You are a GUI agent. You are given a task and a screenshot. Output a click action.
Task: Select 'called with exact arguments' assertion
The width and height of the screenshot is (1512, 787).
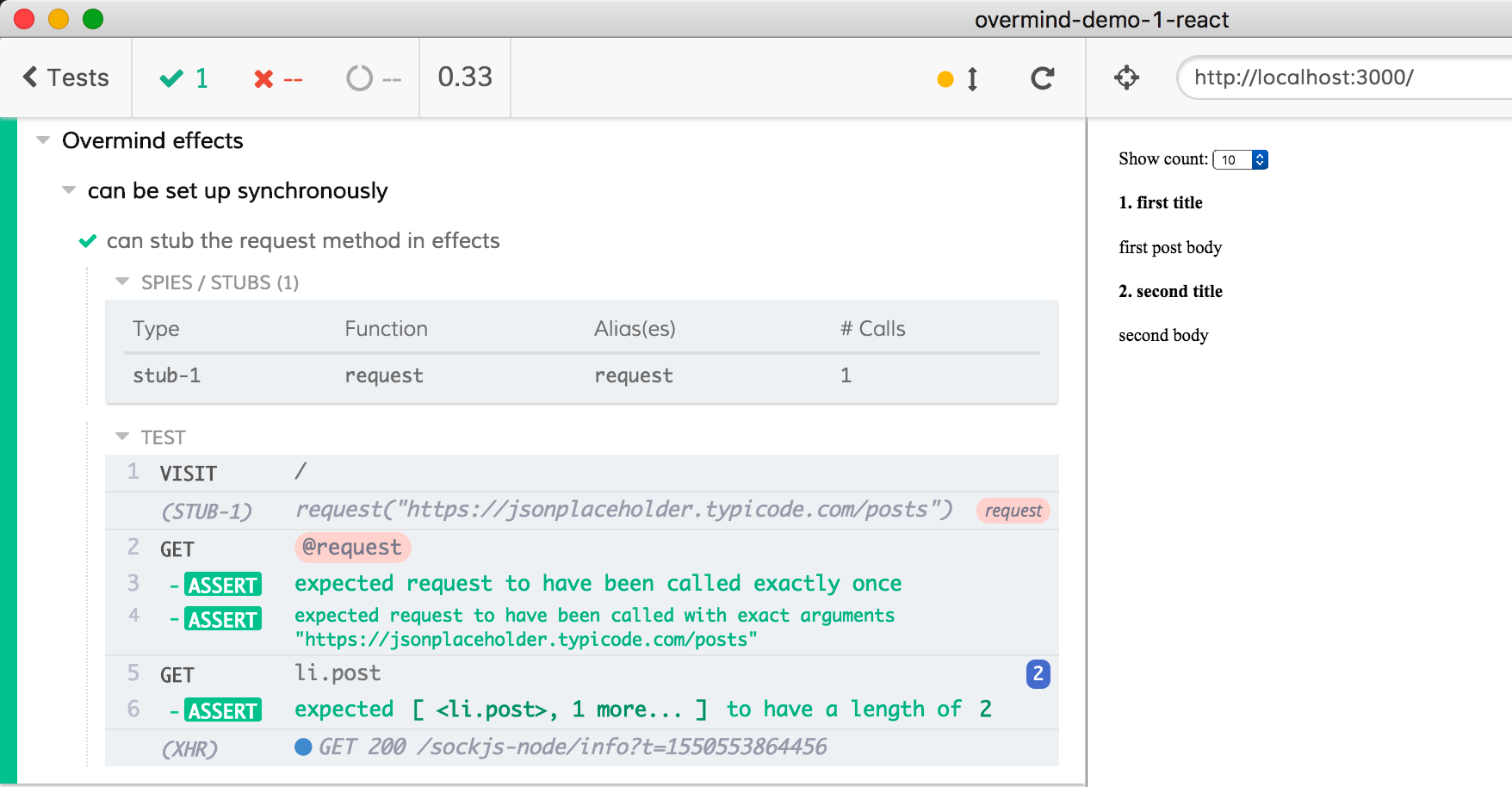[582, 627]
